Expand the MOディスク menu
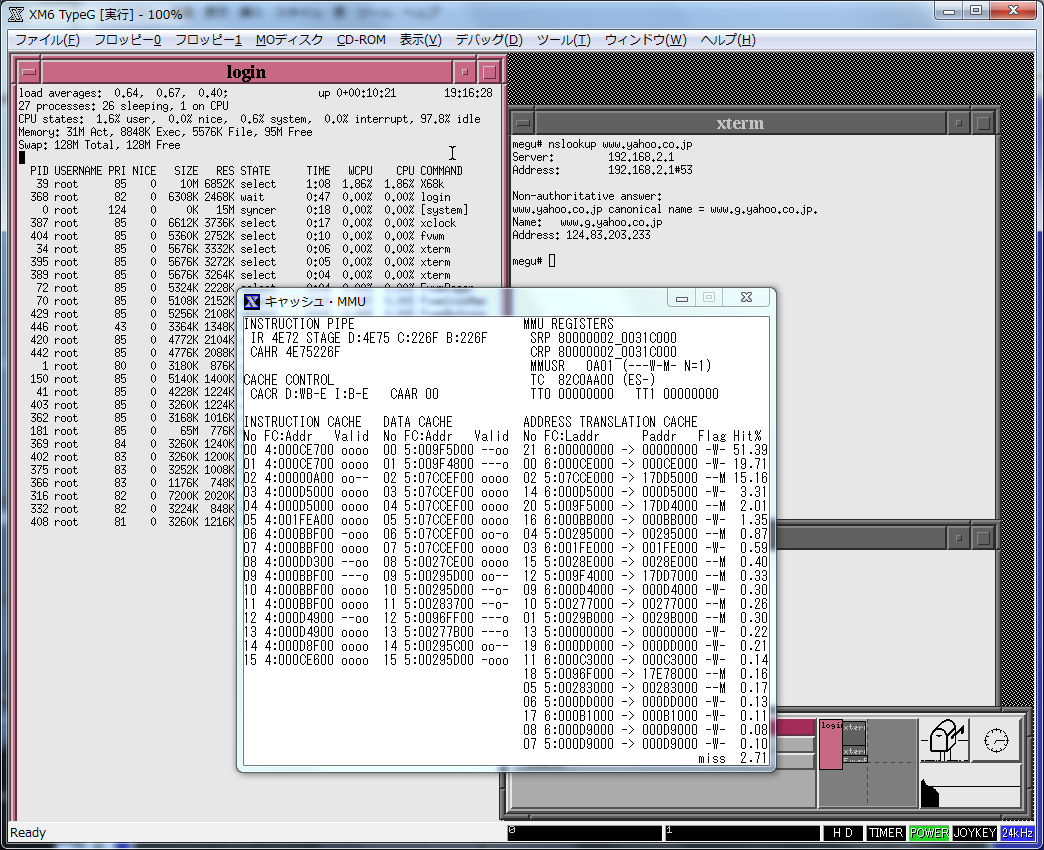 click(289, 40)
